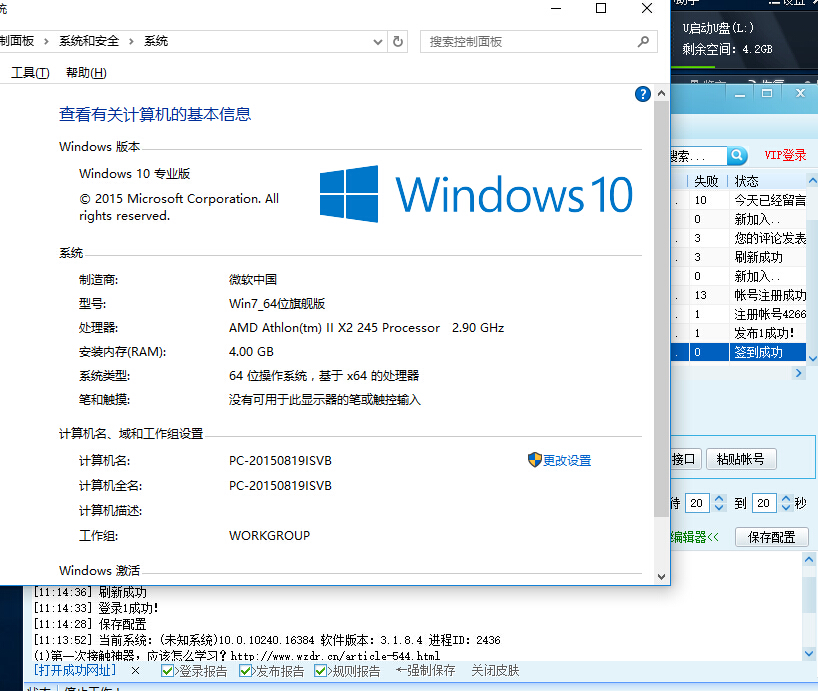Click the magnifier in 搜索控制面板 field

(645, 41)
